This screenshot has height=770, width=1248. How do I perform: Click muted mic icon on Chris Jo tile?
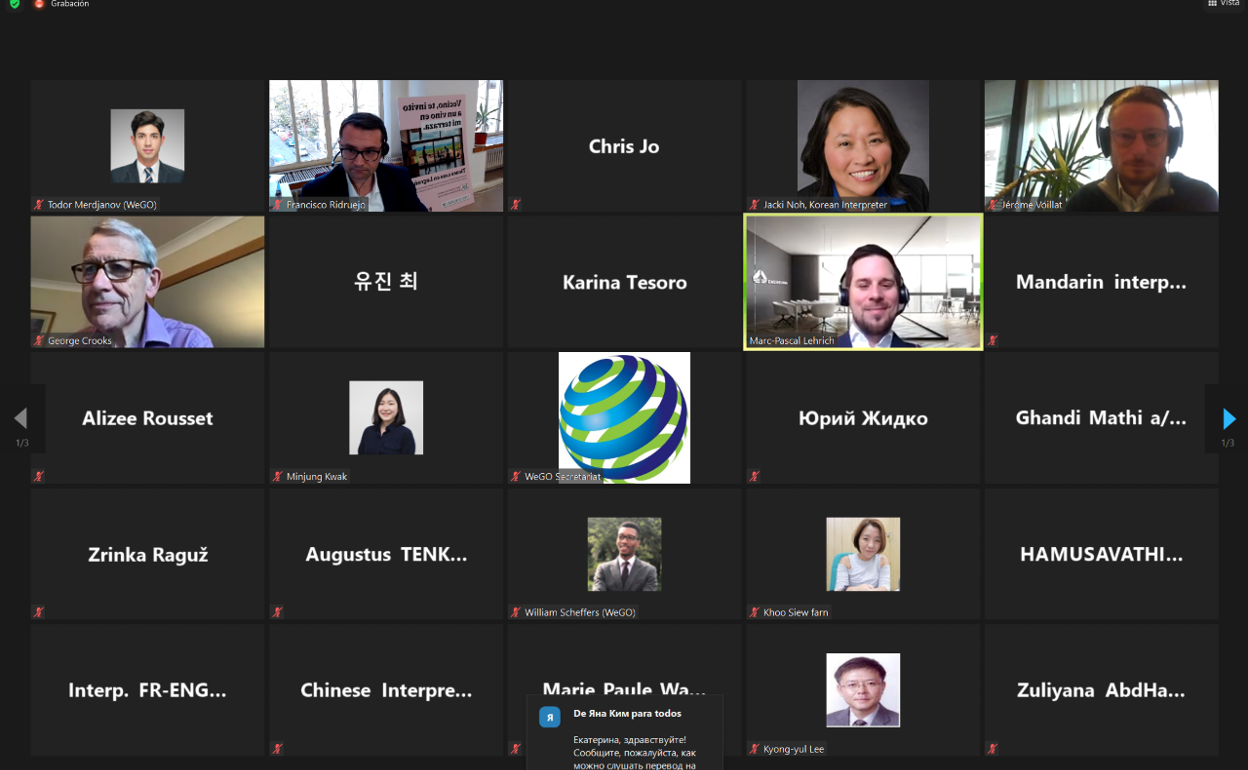(516, 204)
